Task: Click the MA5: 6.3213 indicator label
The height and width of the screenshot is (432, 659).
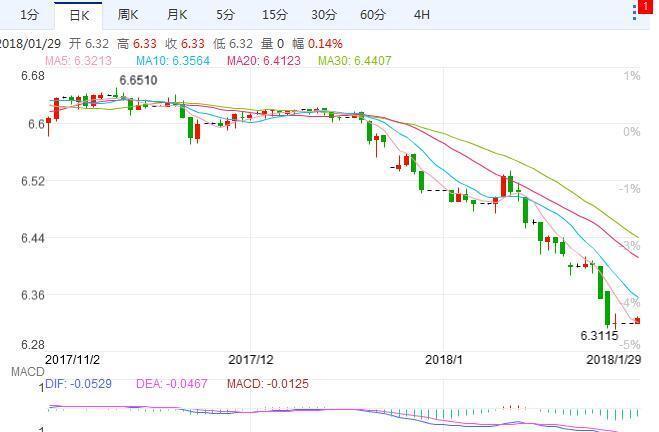Action: click(78, 61)
